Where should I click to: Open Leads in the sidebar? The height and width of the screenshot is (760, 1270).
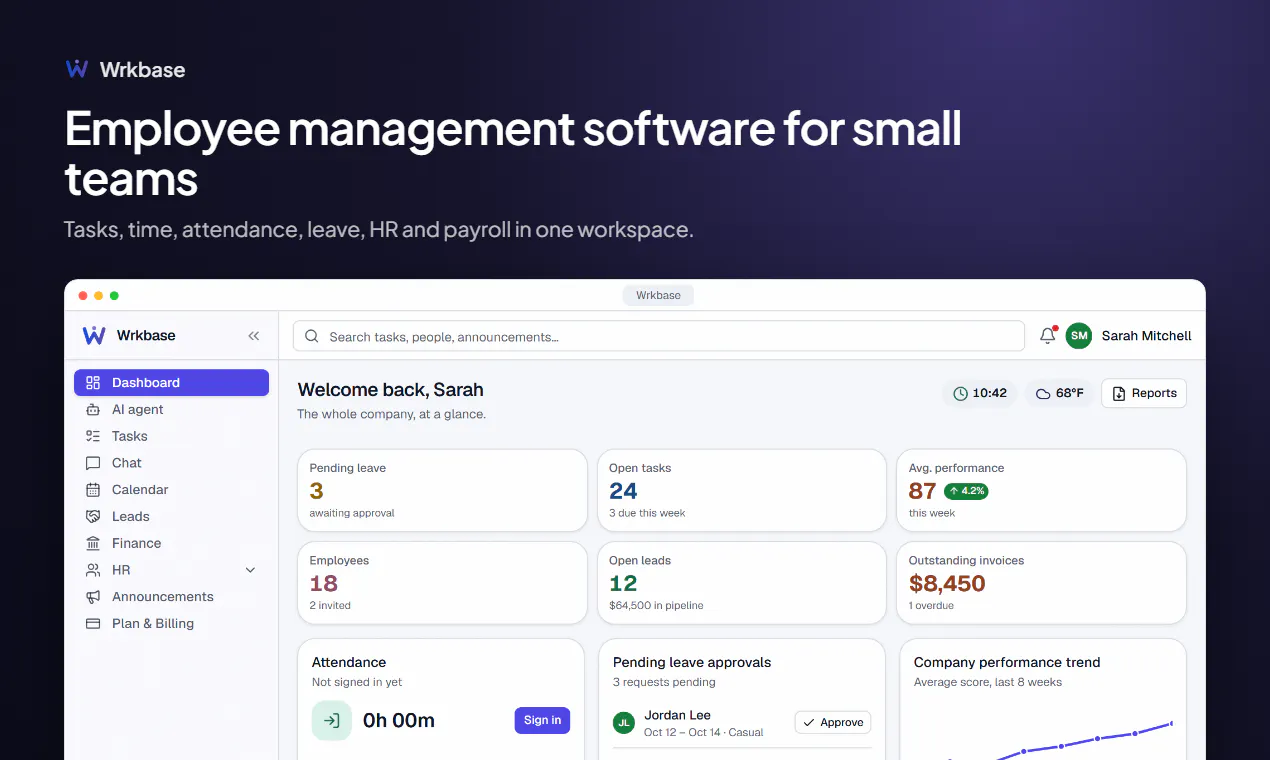(x=171, y=517)
